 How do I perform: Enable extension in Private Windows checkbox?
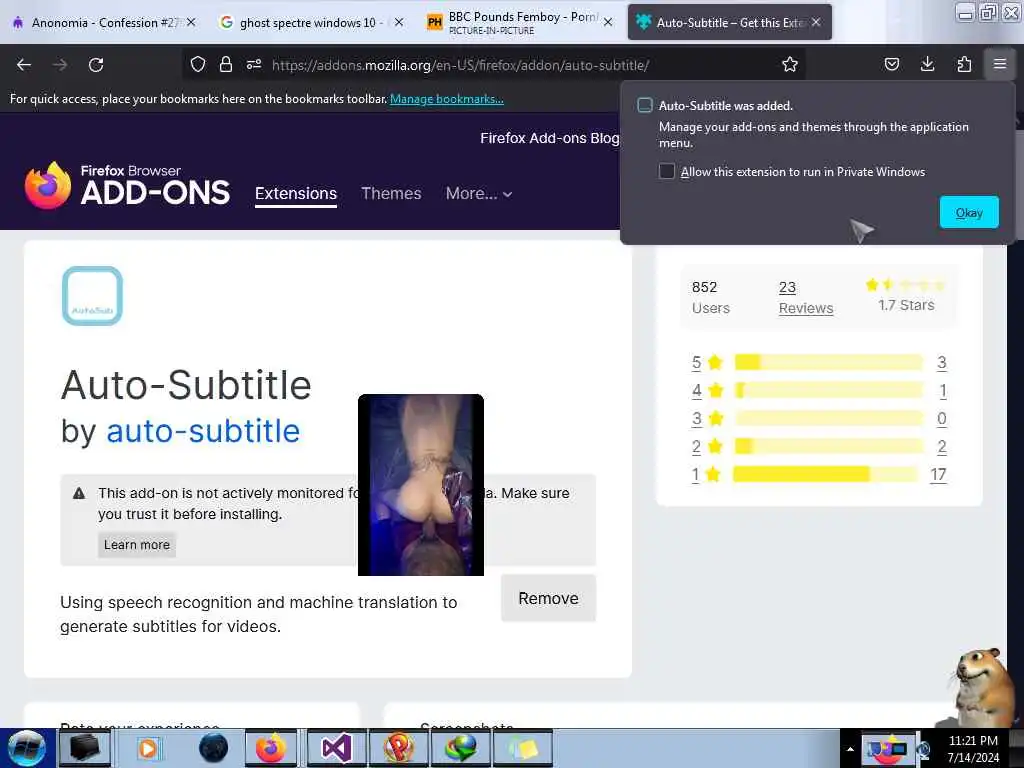[666, 171]
